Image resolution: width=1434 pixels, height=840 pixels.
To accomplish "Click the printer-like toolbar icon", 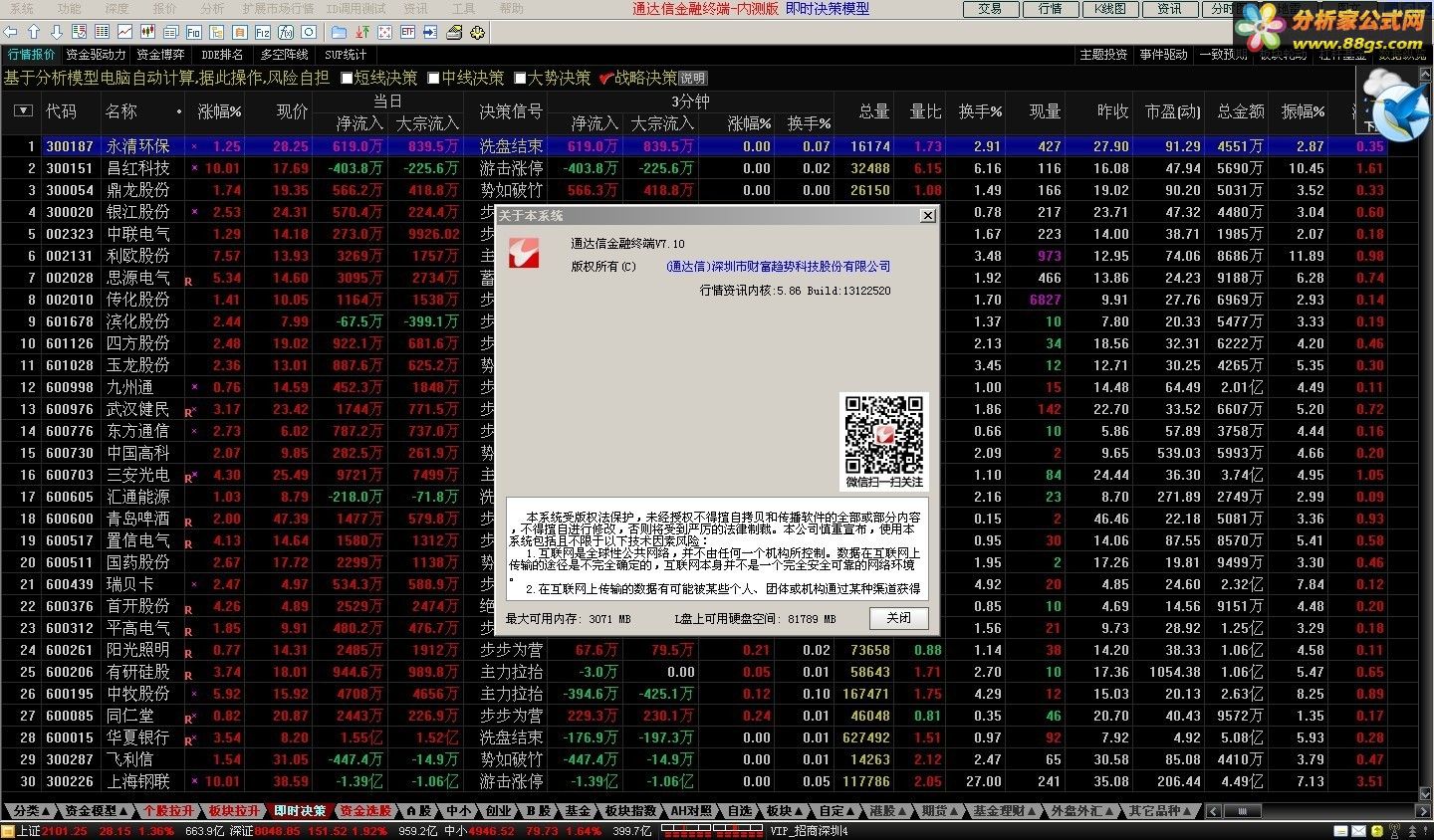I will pos(454,33).
